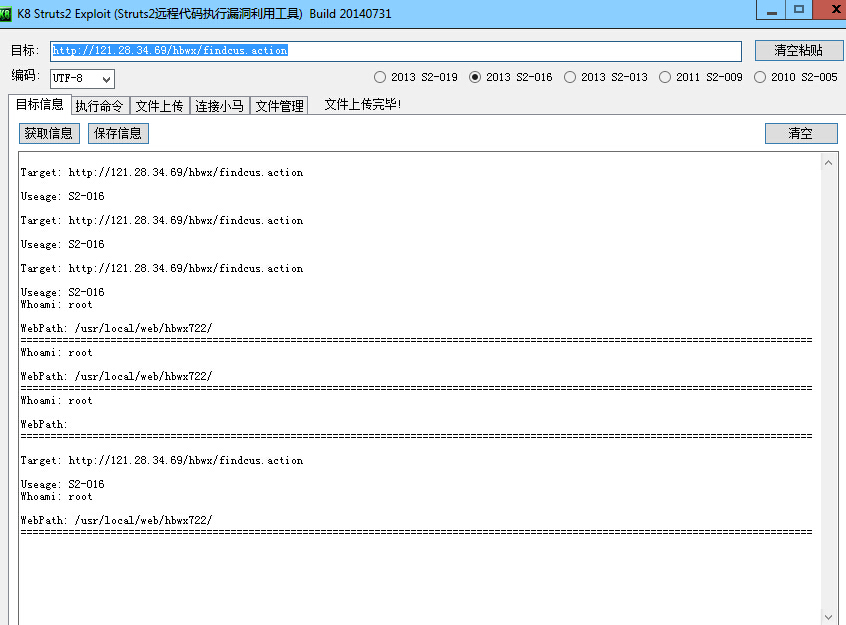Open the 执行命令 tab
Screen dimensions: 846x625
tap(99, 106)
